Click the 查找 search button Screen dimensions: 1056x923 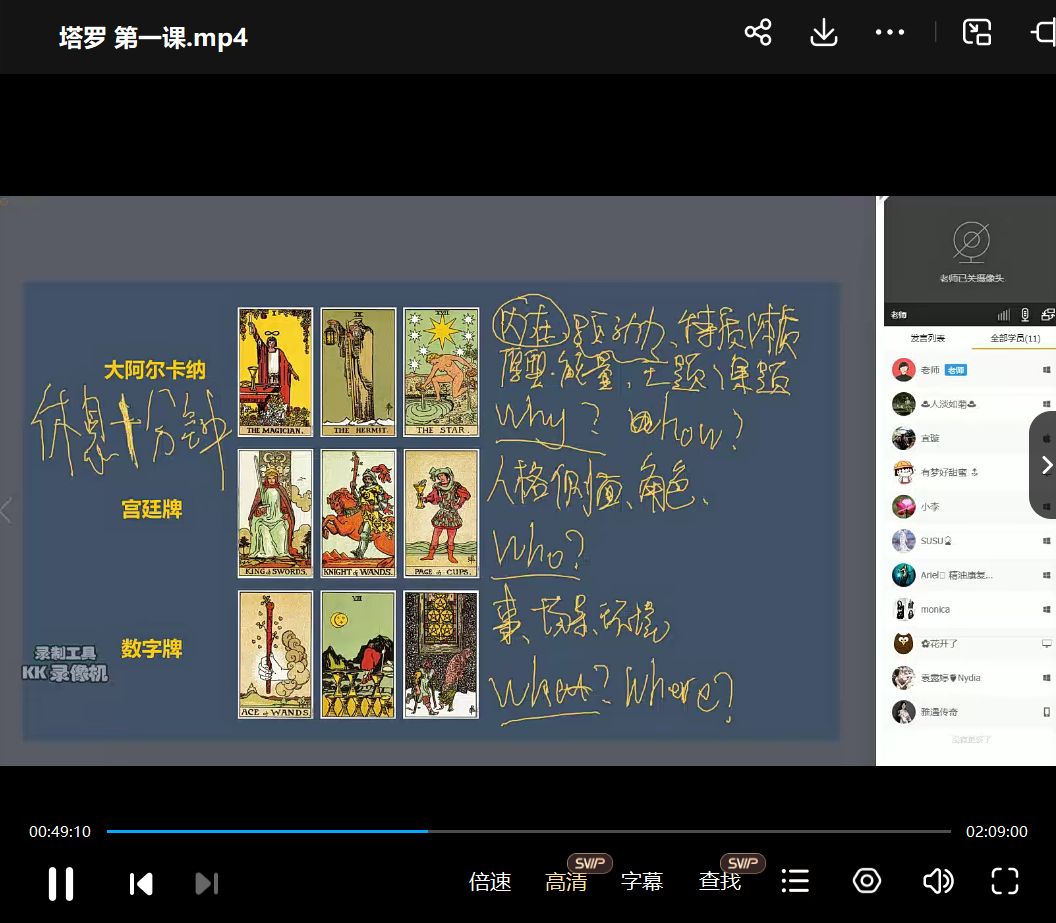[719, 881]
